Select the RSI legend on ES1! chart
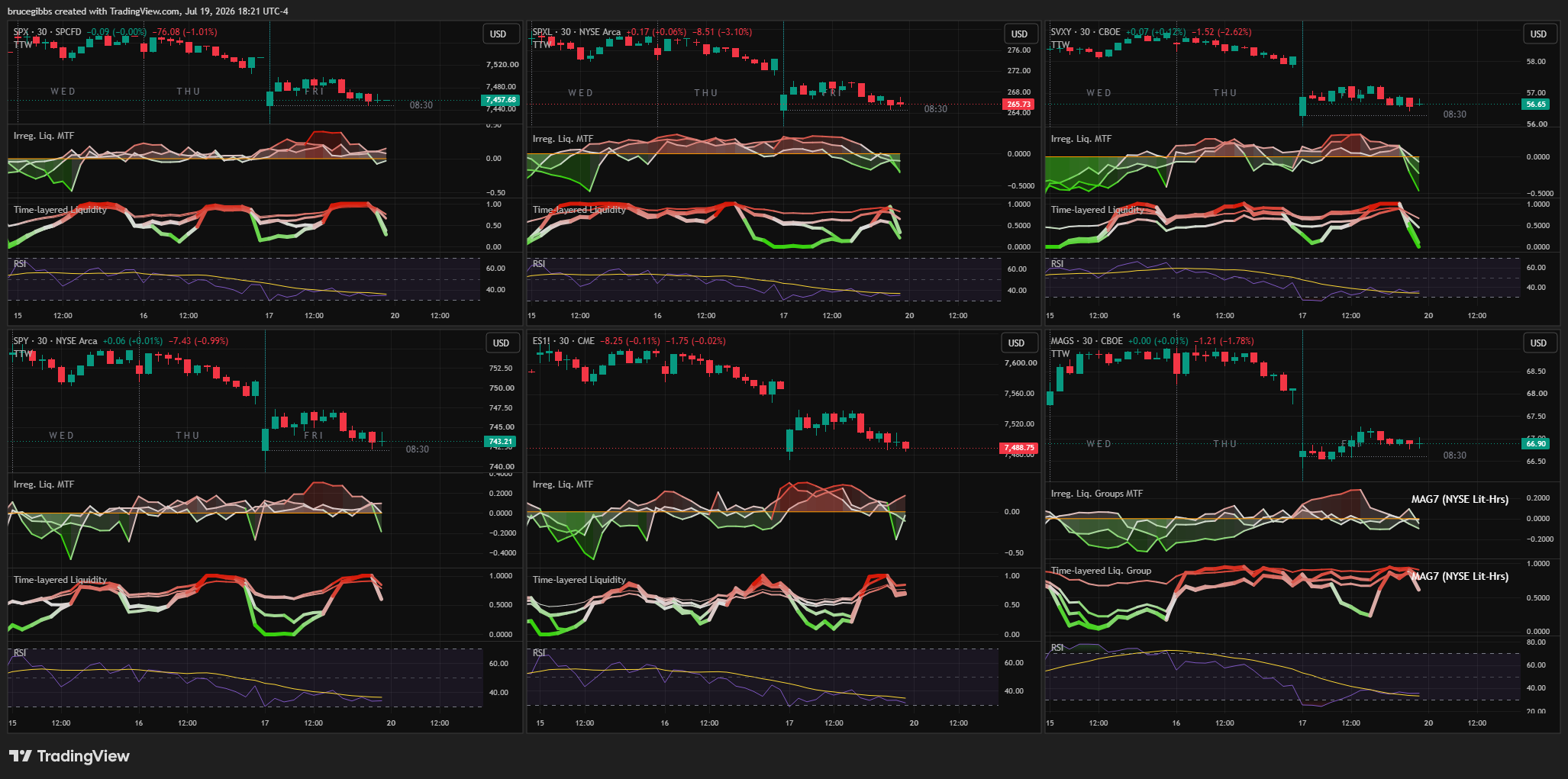Viewport: 1568px width, 779px height. pyautogui.click(x=539, y=653)
